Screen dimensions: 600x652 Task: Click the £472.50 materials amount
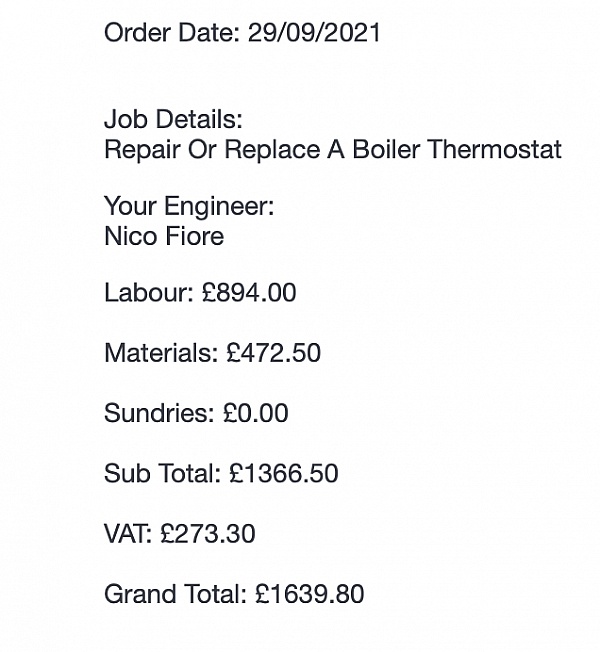click(x=274, y=353)
